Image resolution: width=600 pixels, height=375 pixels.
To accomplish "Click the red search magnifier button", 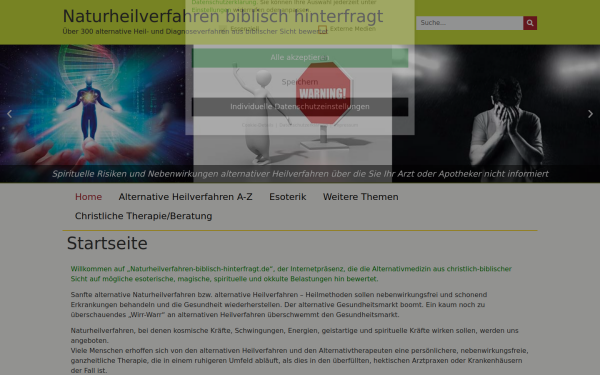I will [530, 23].
